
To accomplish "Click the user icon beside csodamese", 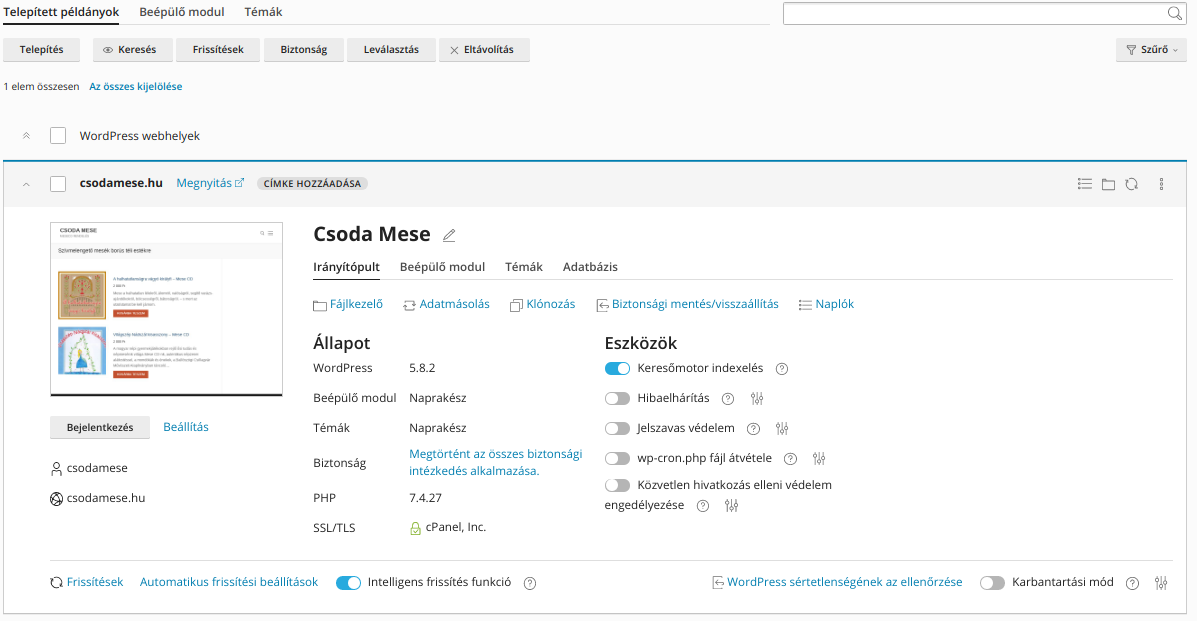I will click(56, 468).
